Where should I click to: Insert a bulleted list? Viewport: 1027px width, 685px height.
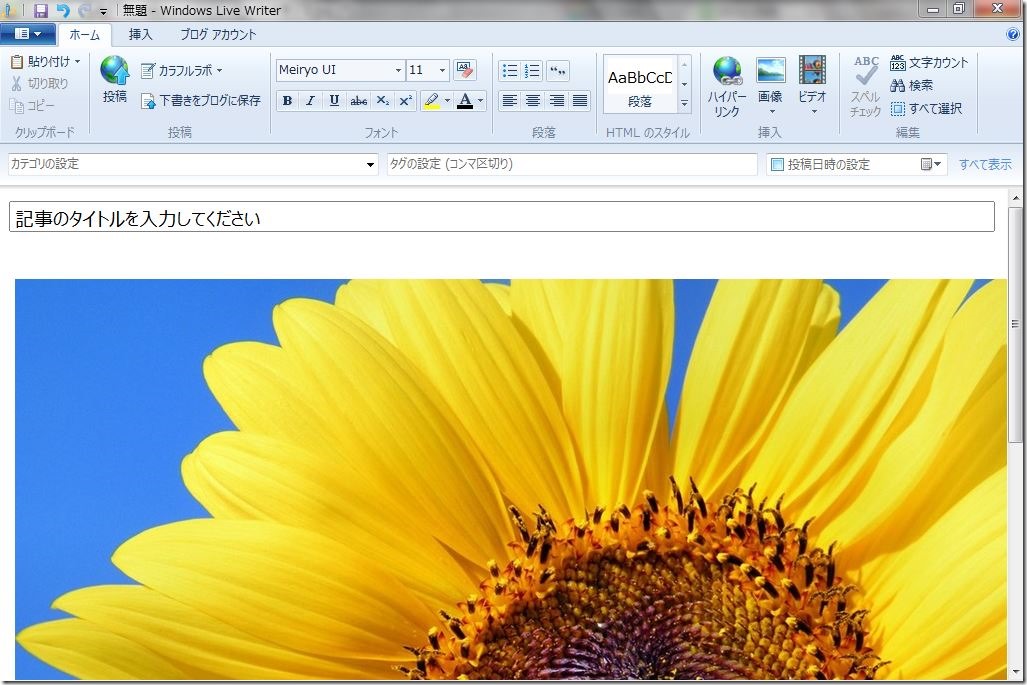(x=510, y=70)
